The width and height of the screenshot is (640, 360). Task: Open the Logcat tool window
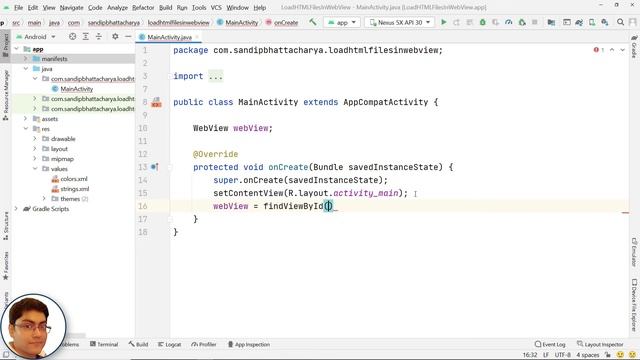[169, 344]
